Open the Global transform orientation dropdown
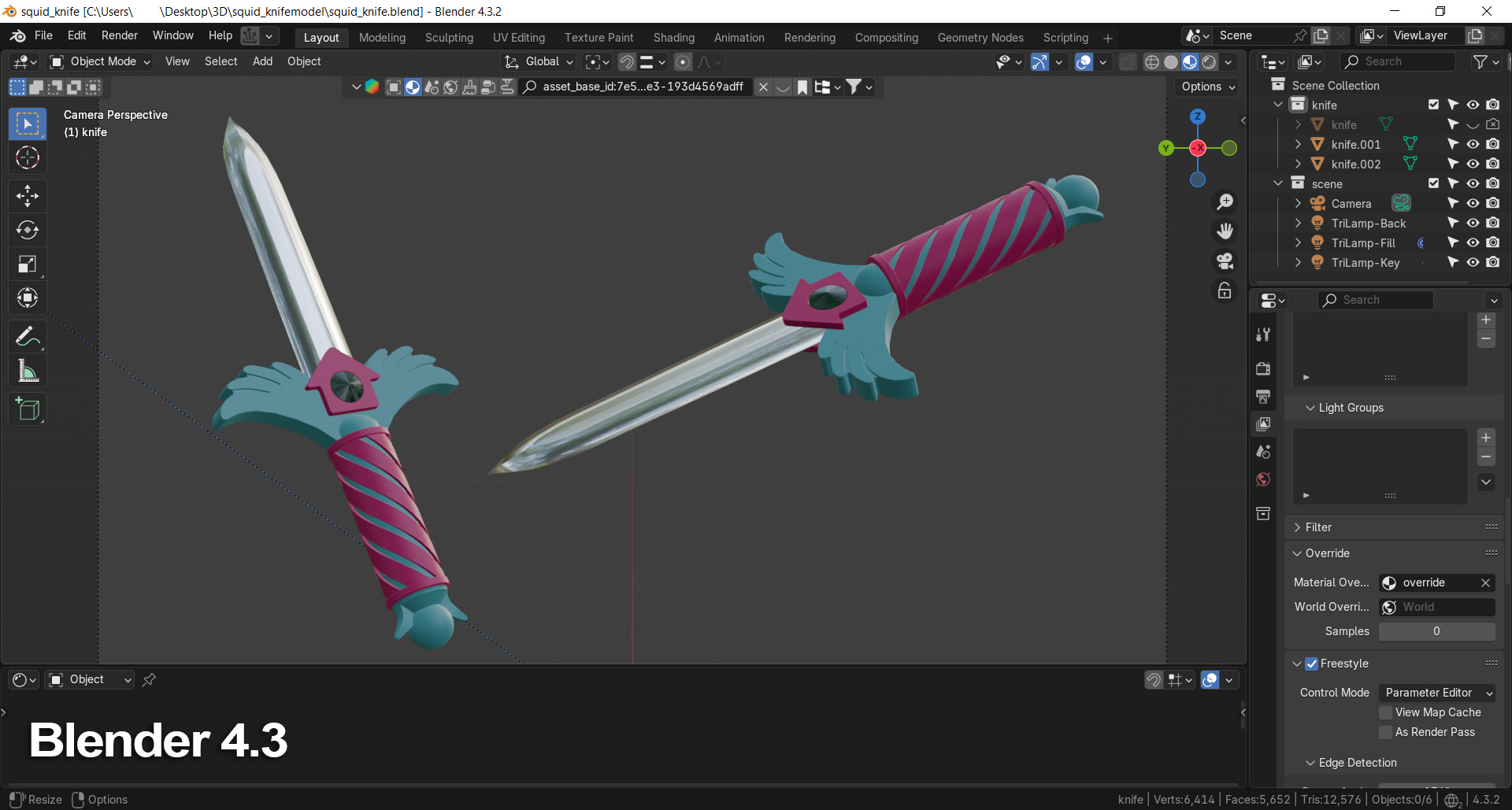This screenshot has width=1512, height=810. 539,61
